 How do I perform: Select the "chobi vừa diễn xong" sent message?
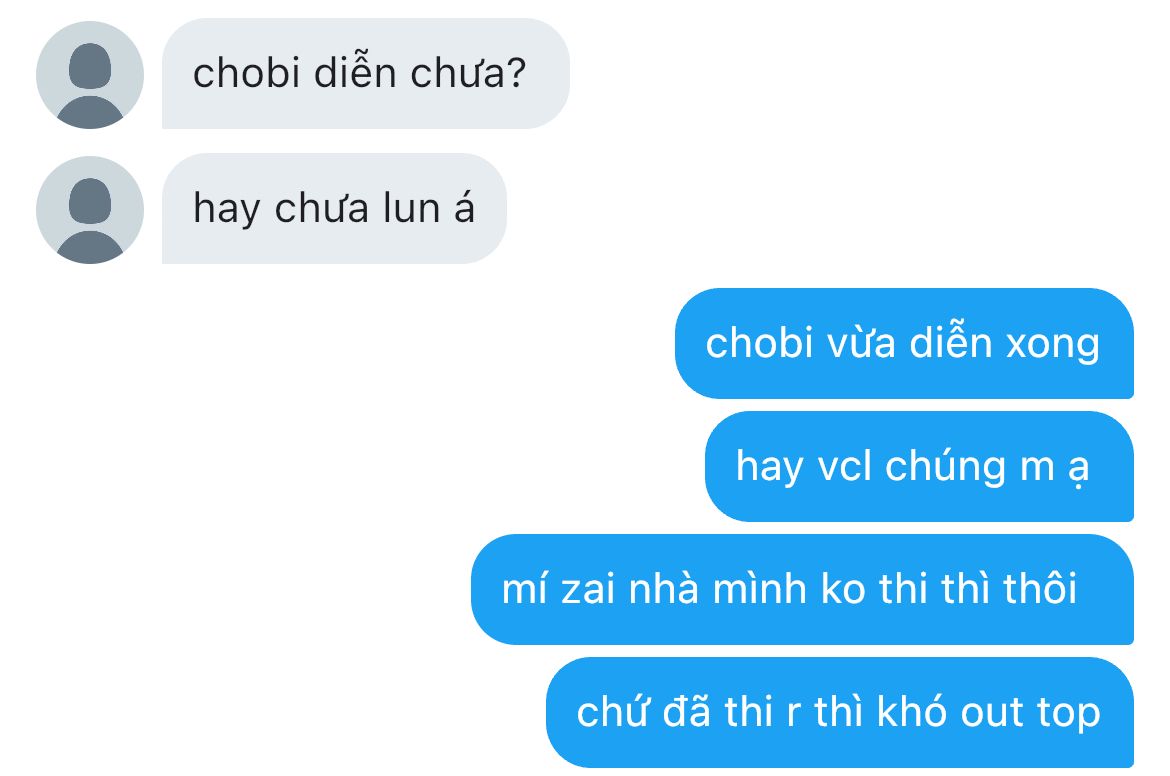(904, 343)
